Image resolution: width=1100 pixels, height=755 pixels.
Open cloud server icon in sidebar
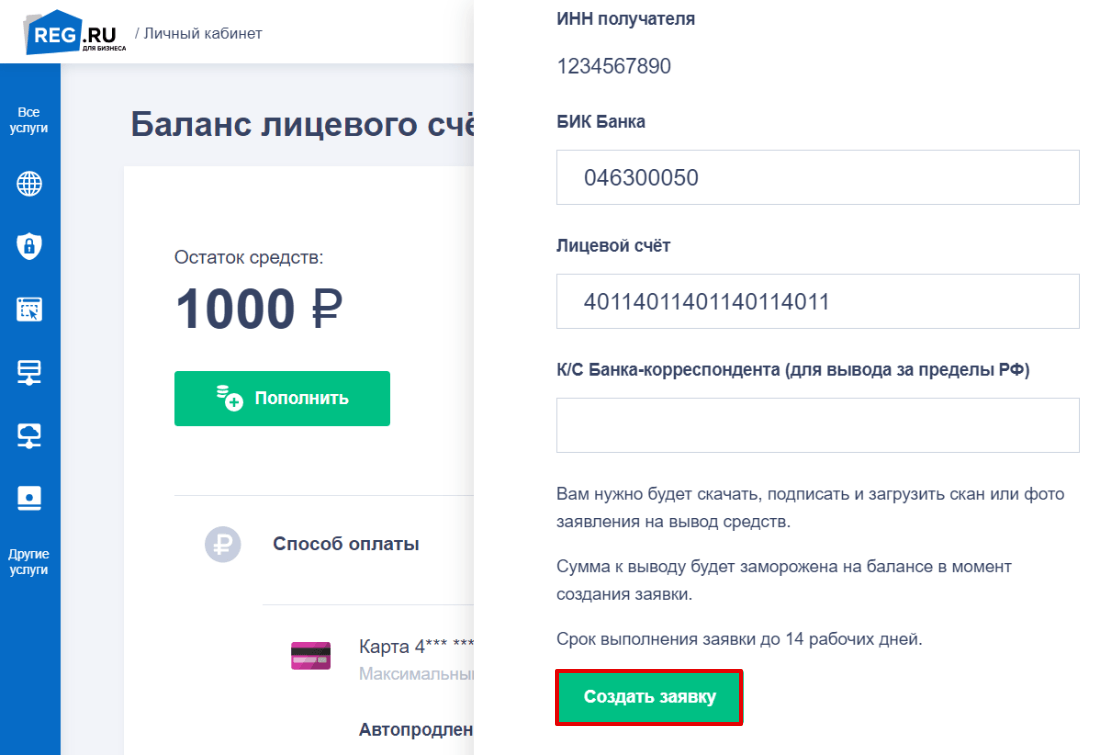tap(29, 435)
